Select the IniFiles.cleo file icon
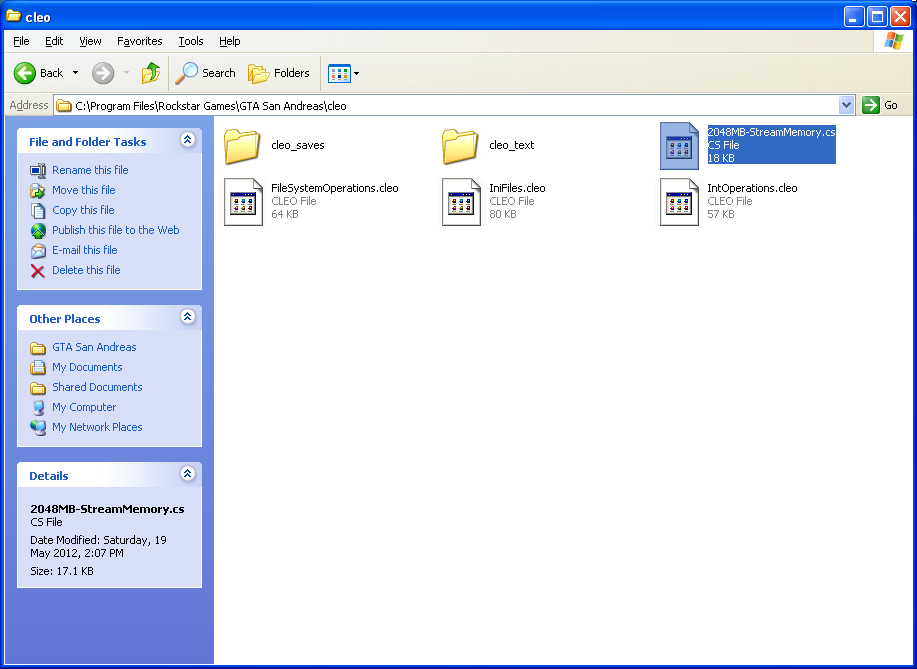Viewport: 917px width, 669px height. tap(461, 202)
